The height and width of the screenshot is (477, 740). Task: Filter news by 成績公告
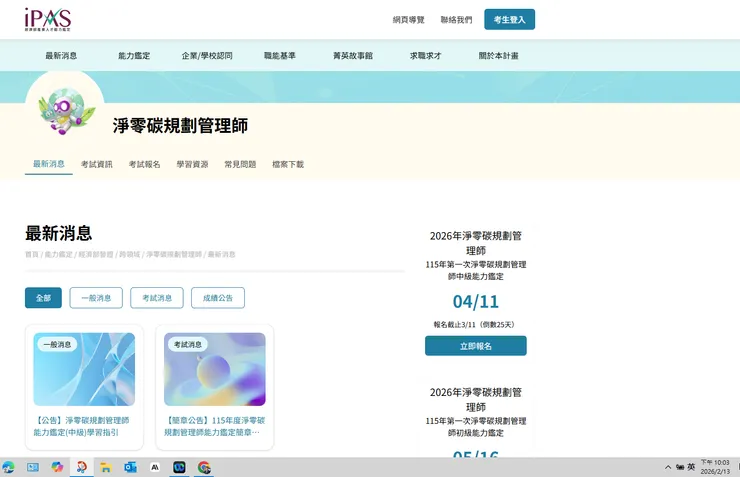pos(218,298)
